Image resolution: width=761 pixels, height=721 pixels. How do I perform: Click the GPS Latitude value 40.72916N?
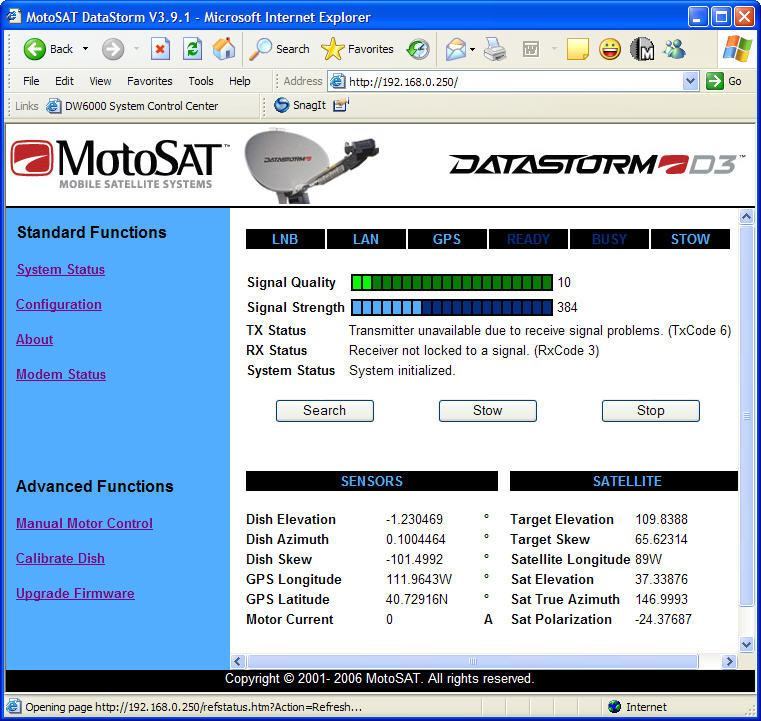click(417, 599)
